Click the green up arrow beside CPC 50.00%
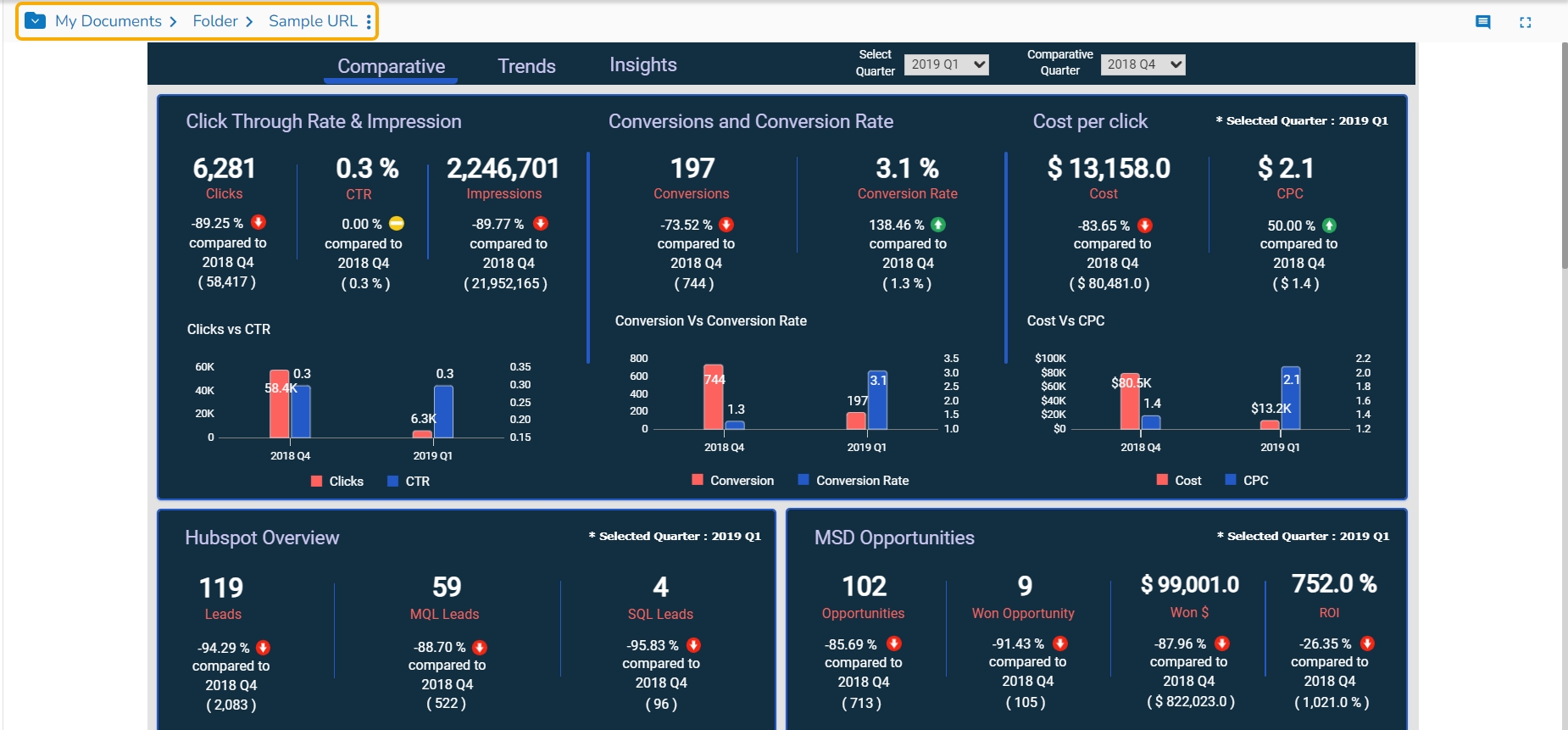 [x=1329, y=226]
